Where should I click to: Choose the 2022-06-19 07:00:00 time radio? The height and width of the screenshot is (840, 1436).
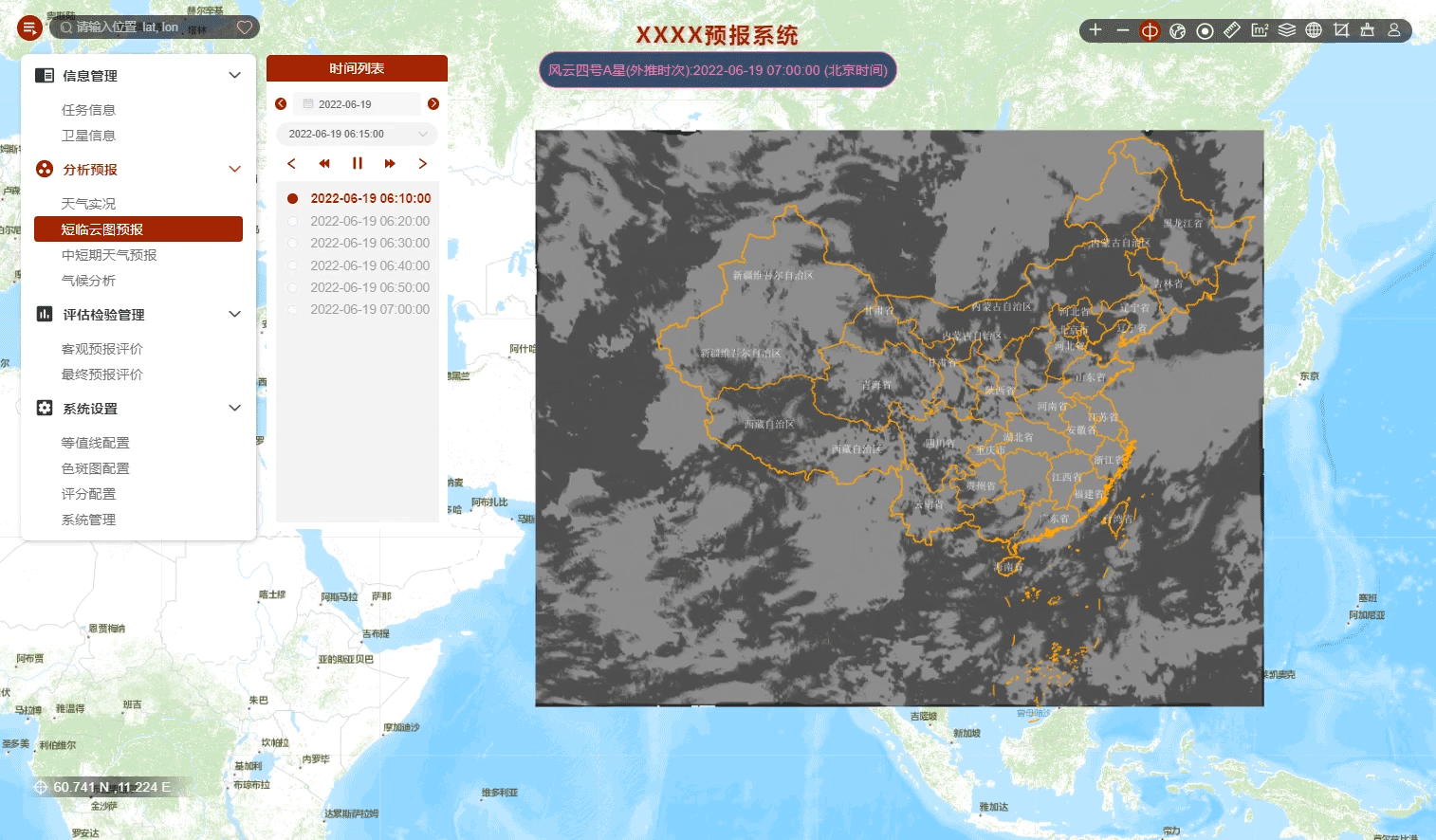pos(293,309)
